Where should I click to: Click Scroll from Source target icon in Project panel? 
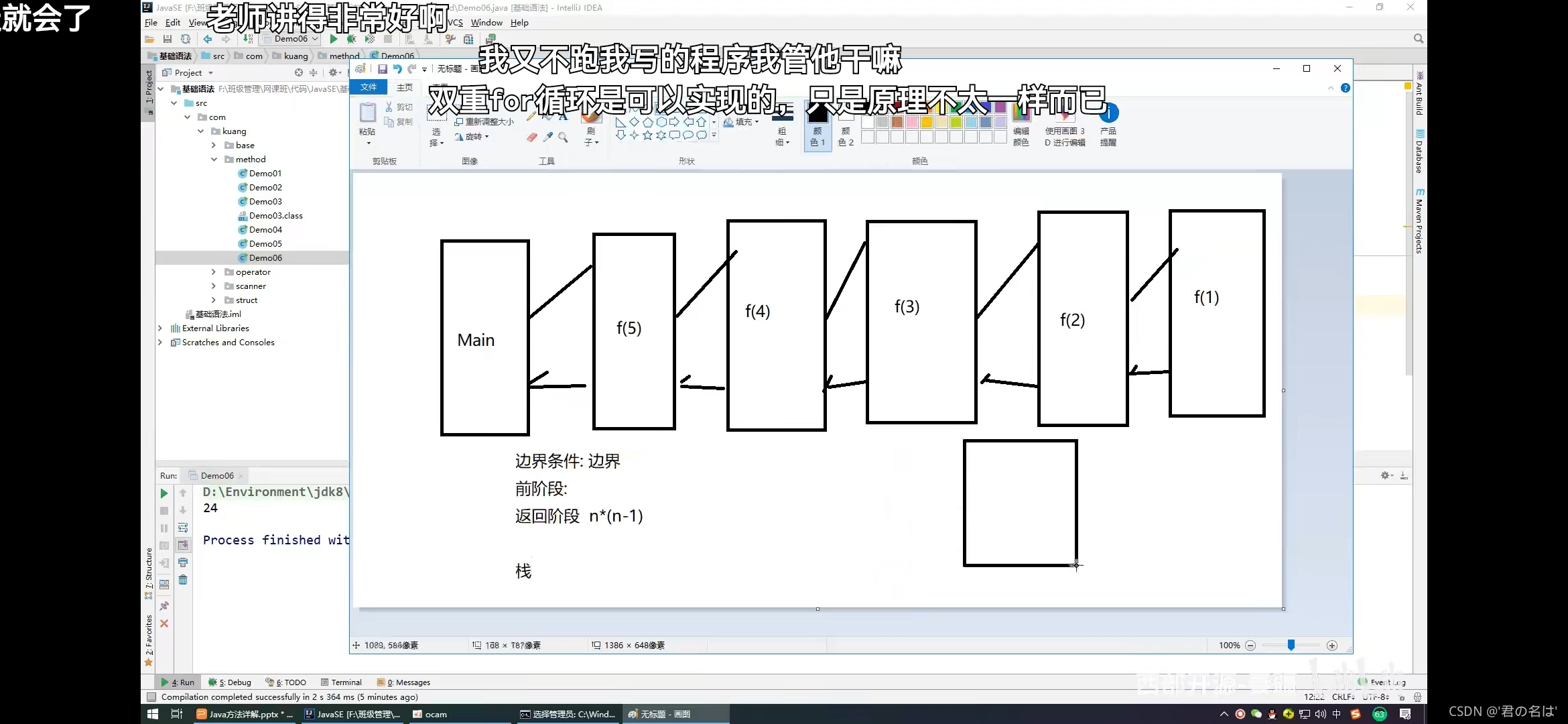(299, 72)
